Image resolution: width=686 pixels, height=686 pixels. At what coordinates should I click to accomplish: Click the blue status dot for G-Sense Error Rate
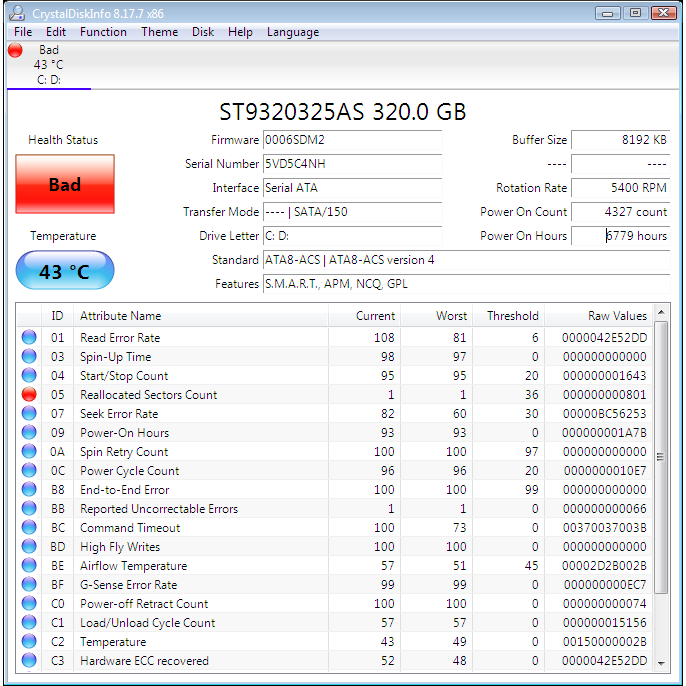[29, 584]
